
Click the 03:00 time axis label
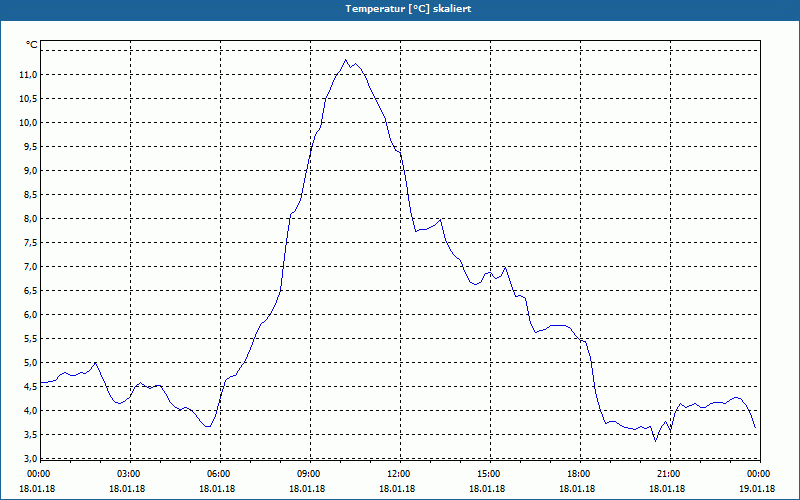(x=130, y=474)
